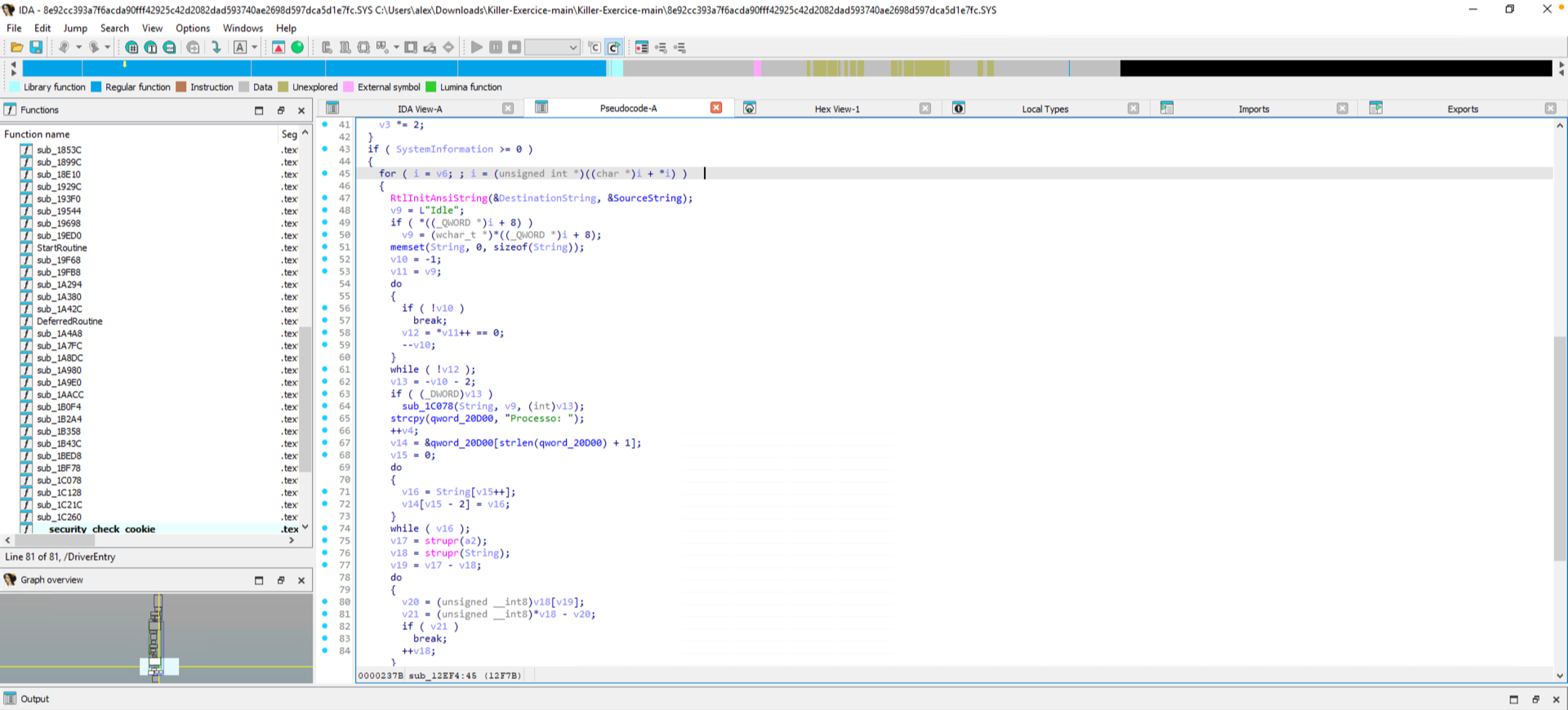Open the back-history dropdown arrow
This screenshot has width=1568, height=710.
[x=78, y=47]
